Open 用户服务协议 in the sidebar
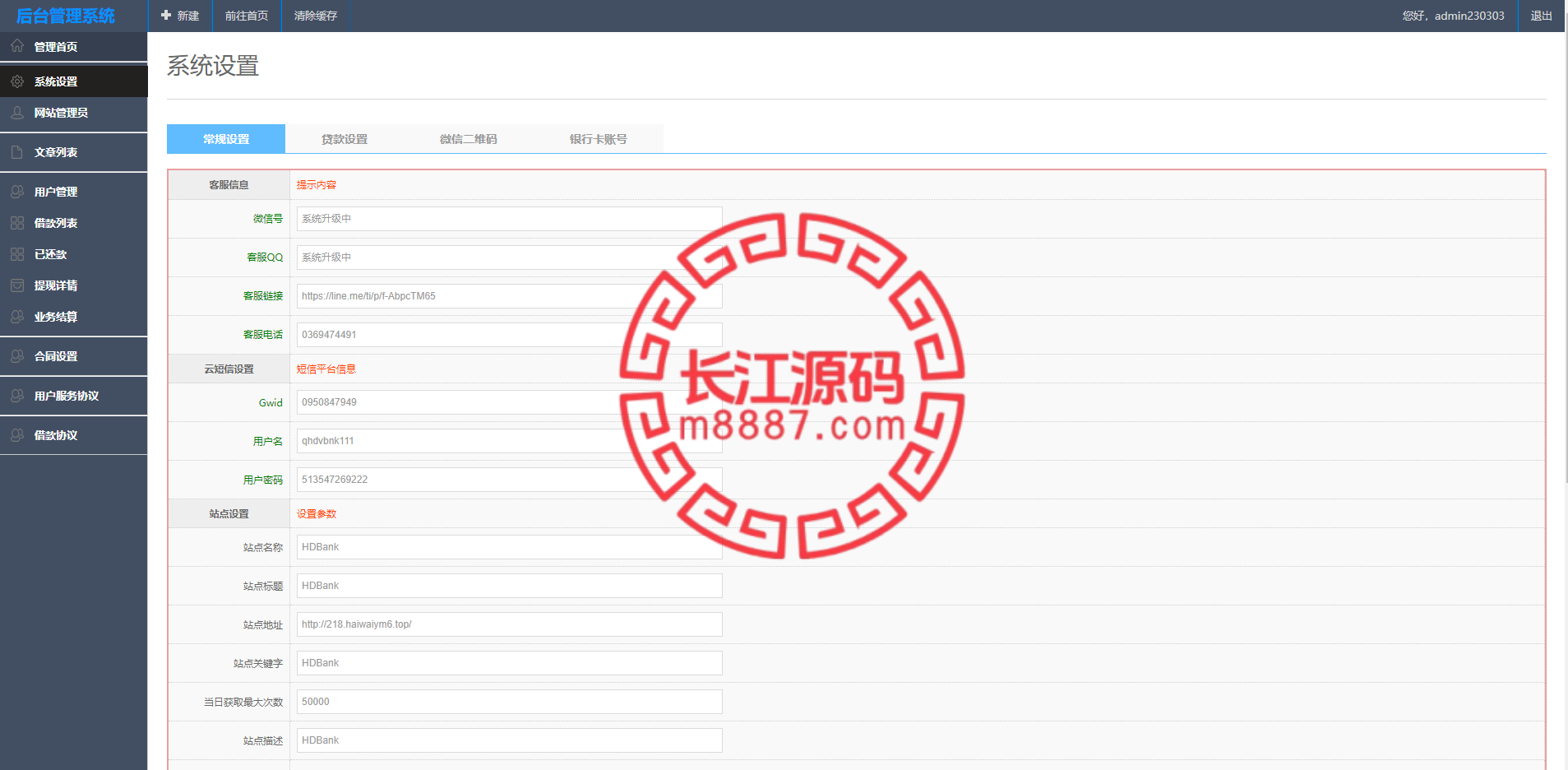 click(x=74, y=396)
